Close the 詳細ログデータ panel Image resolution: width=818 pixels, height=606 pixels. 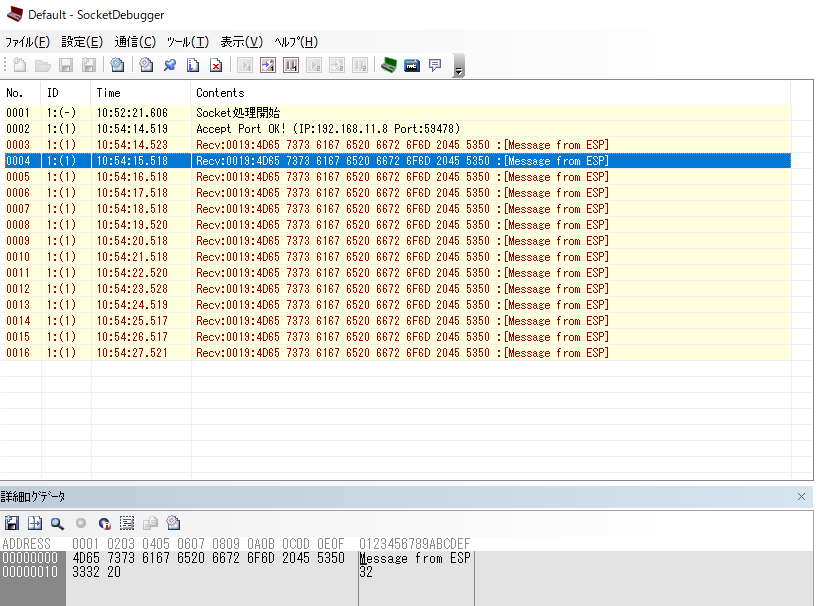point(801,497)
